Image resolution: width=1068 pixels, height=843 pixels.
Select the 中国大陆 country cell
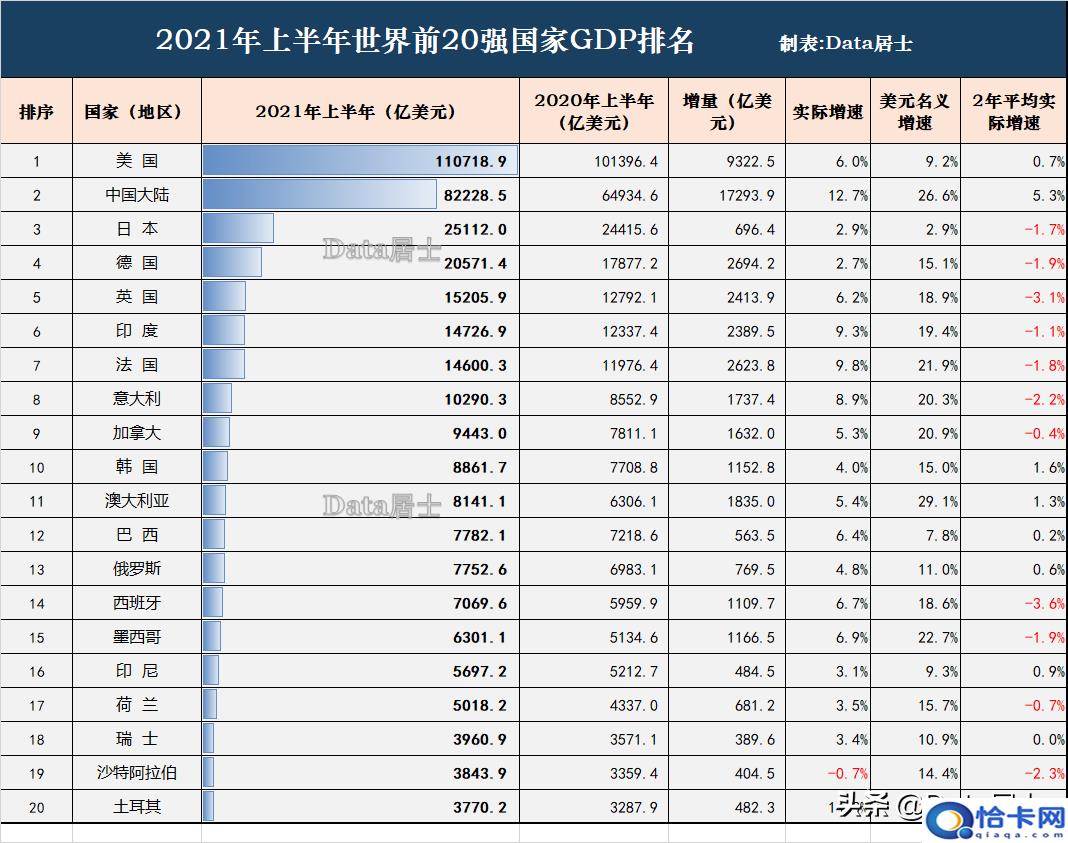click(136, 195)
